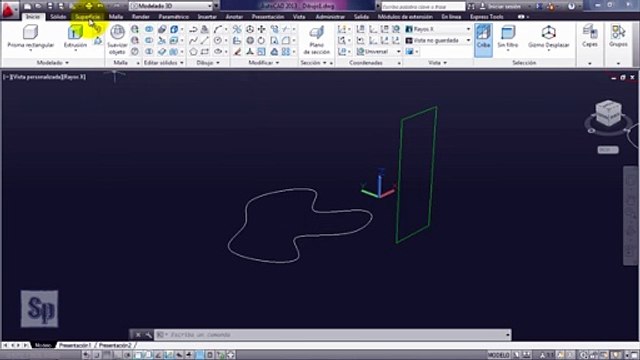Click the Plano de sección icon

tap(316, 33)
